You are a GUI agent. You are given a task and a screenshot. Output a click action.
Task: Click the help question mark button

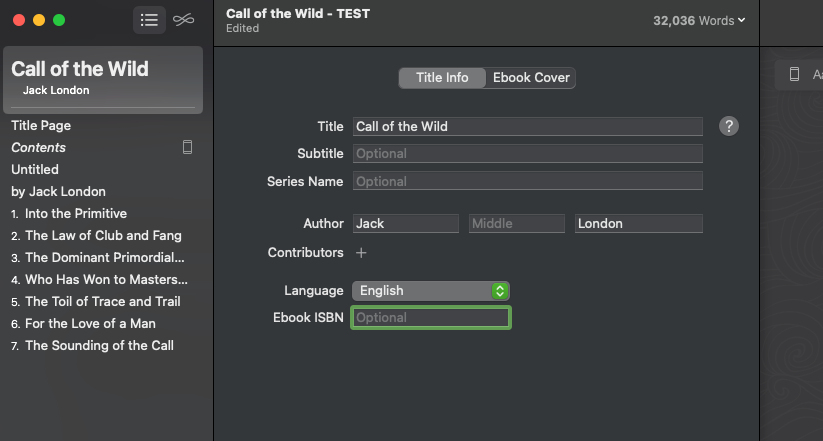click(x=729, y=126)
